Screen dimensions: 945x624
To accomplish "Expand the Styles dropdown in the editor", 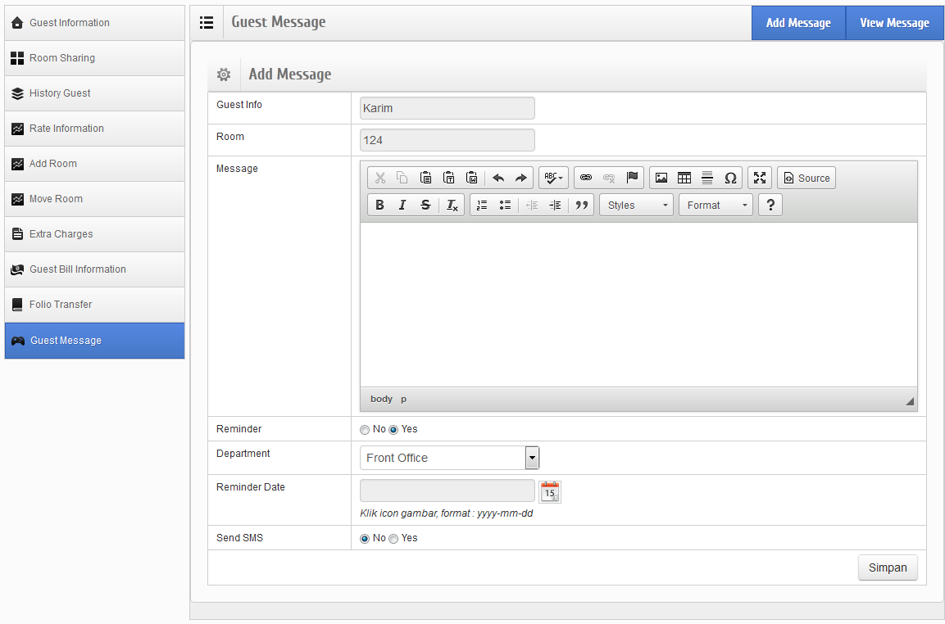I will pos(637,205).
